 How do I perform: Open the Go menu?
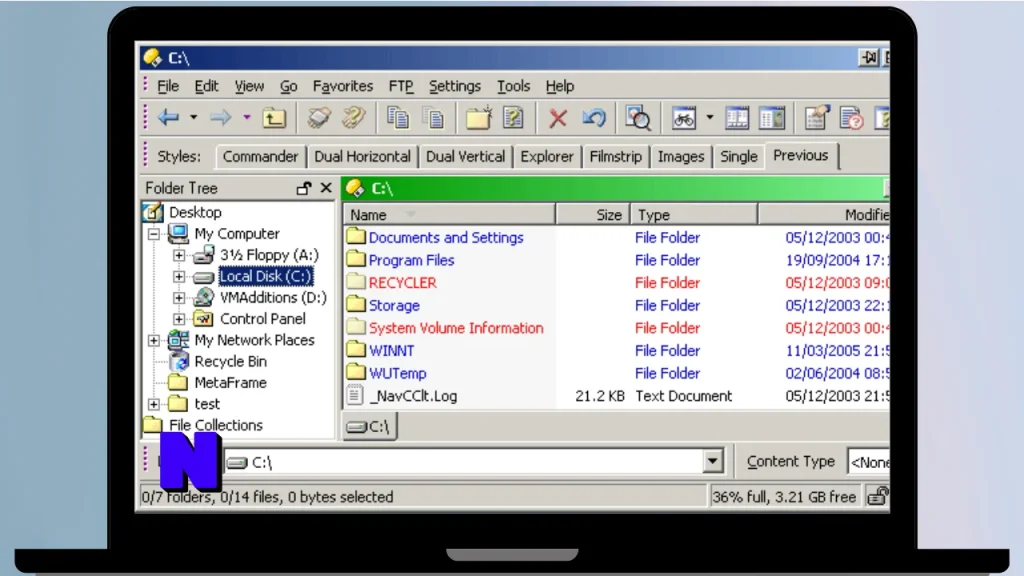click(x=289, y=86)
